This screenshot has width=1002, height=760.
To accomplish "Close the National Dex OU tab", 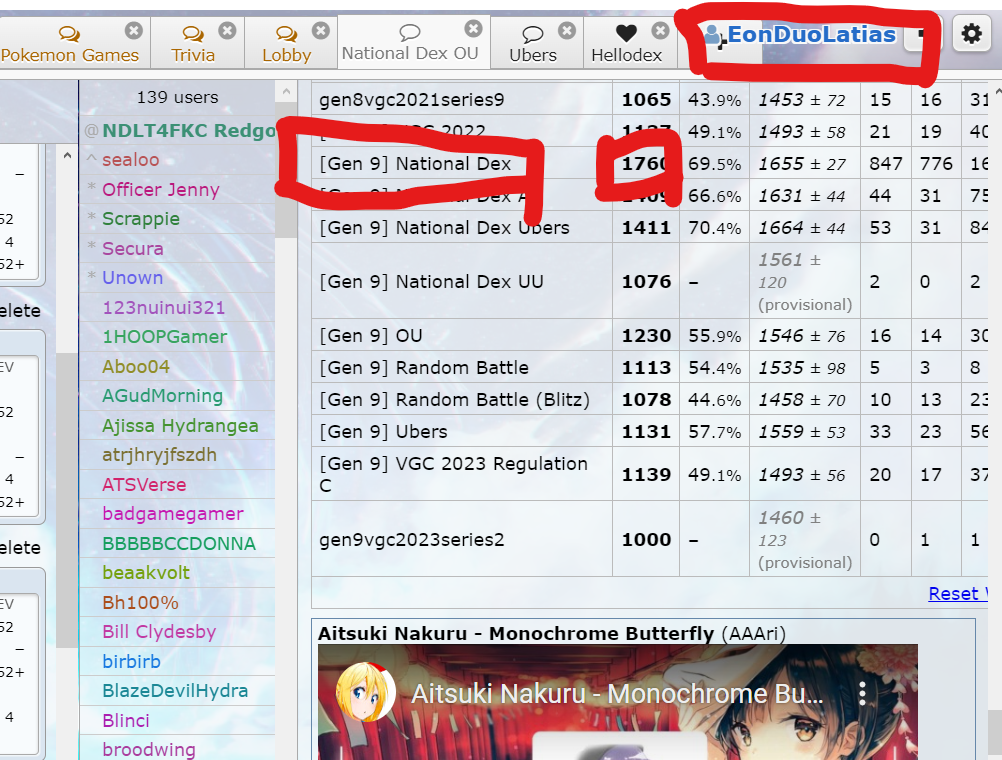I will click(x=473, y=29).
